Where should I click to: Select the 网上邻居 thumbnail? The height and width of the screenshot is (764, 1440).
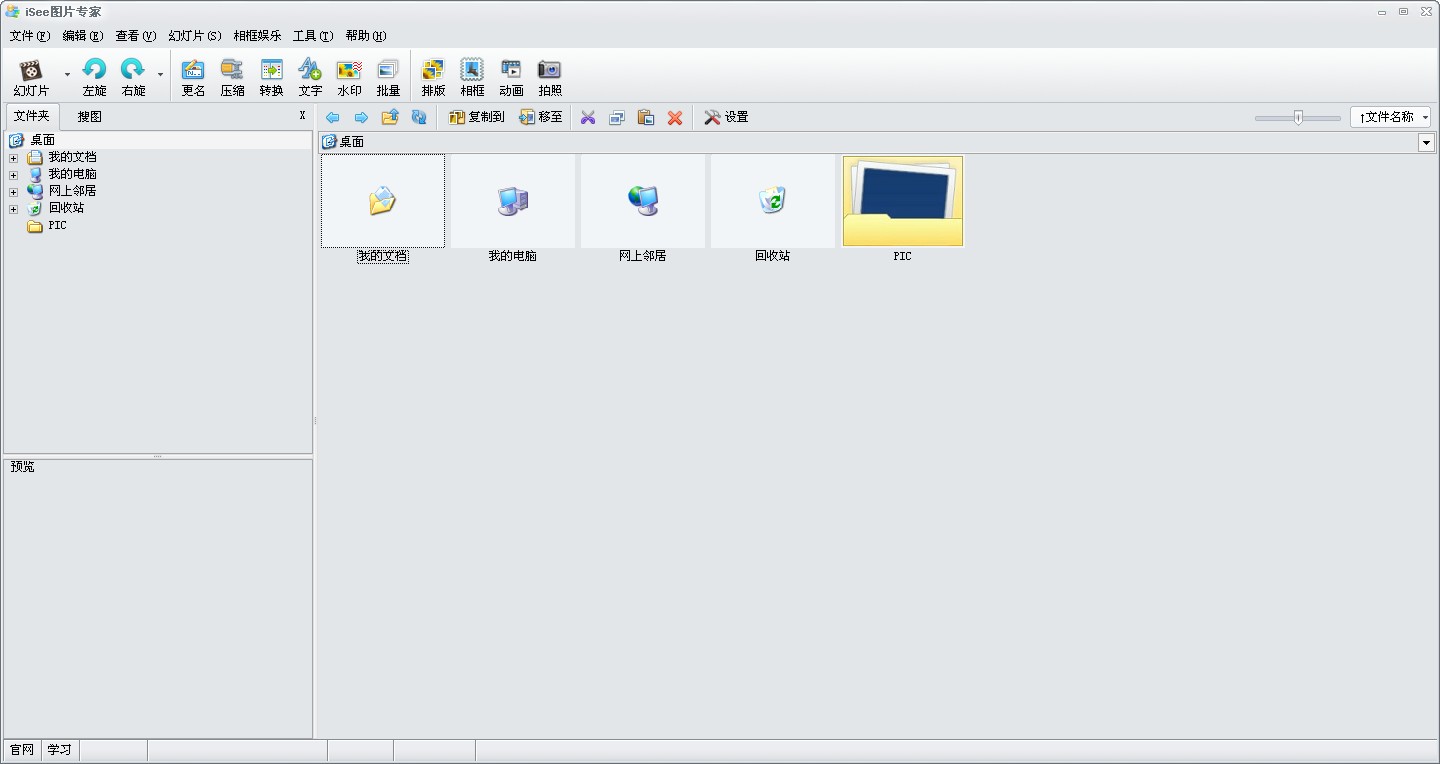pos(643,209)
